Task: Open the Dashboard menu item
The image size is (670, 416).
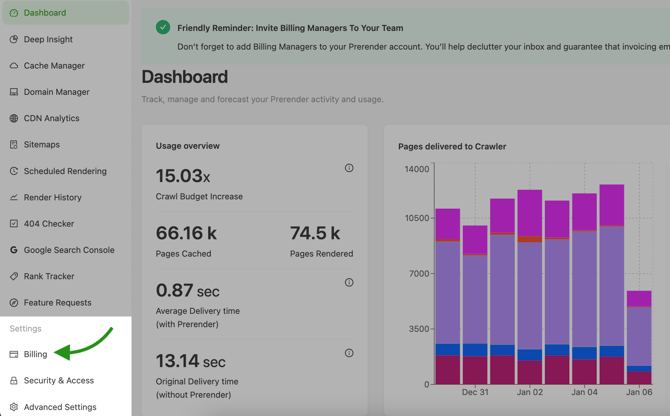Action: [65, 13]
